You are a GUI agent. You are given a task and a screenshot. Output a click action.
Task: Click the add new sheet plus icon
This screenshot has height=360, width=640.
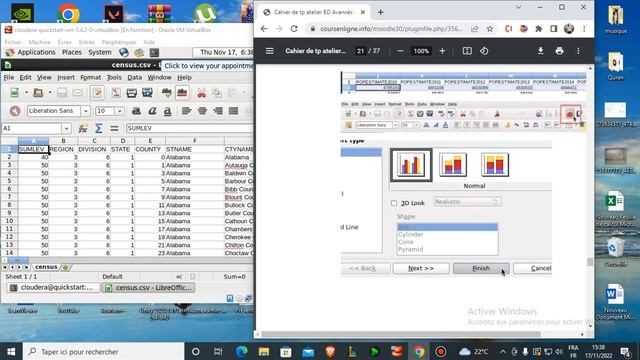point(66,267)
